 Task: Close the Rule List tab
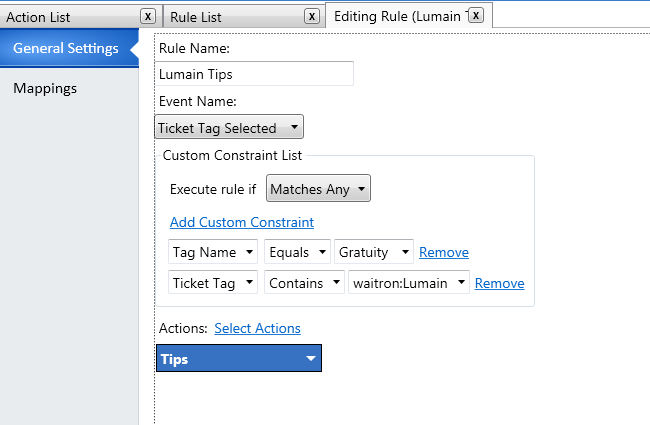pos(311,16)
